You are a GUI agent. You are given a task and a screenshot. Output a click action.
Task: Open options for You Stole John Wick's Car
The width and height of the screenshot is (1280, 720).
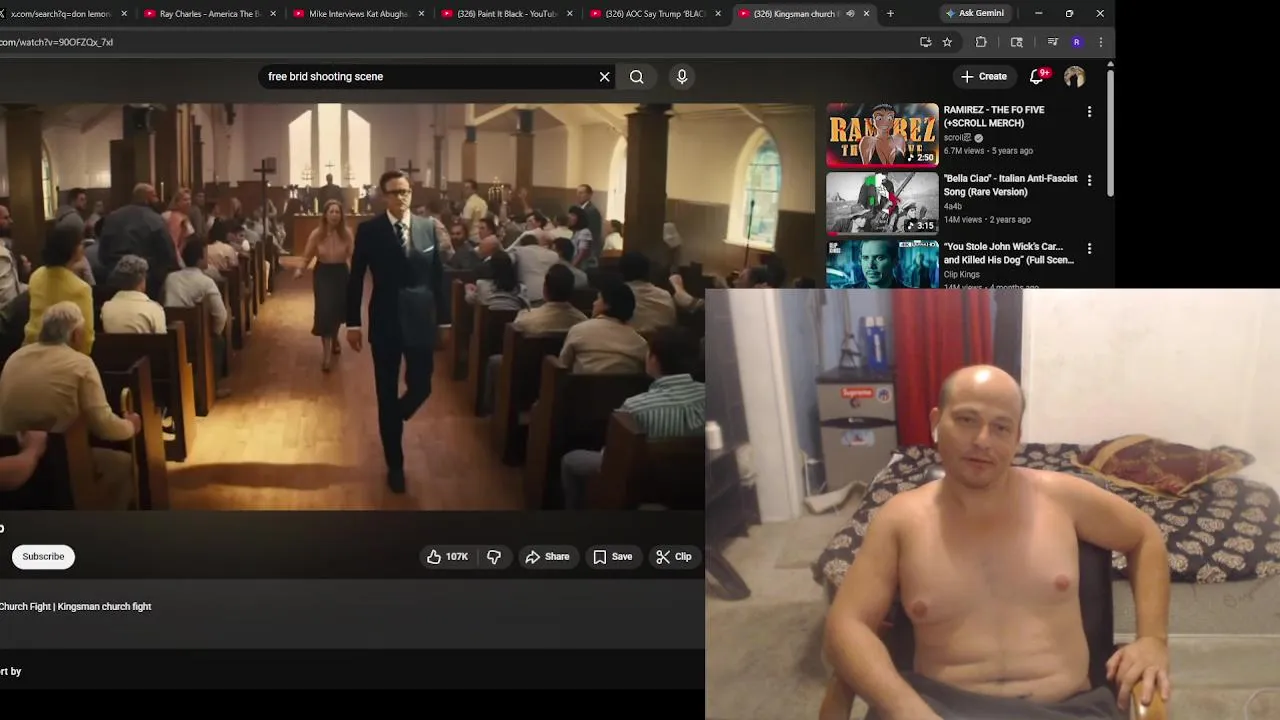[x=1089, y=248]
